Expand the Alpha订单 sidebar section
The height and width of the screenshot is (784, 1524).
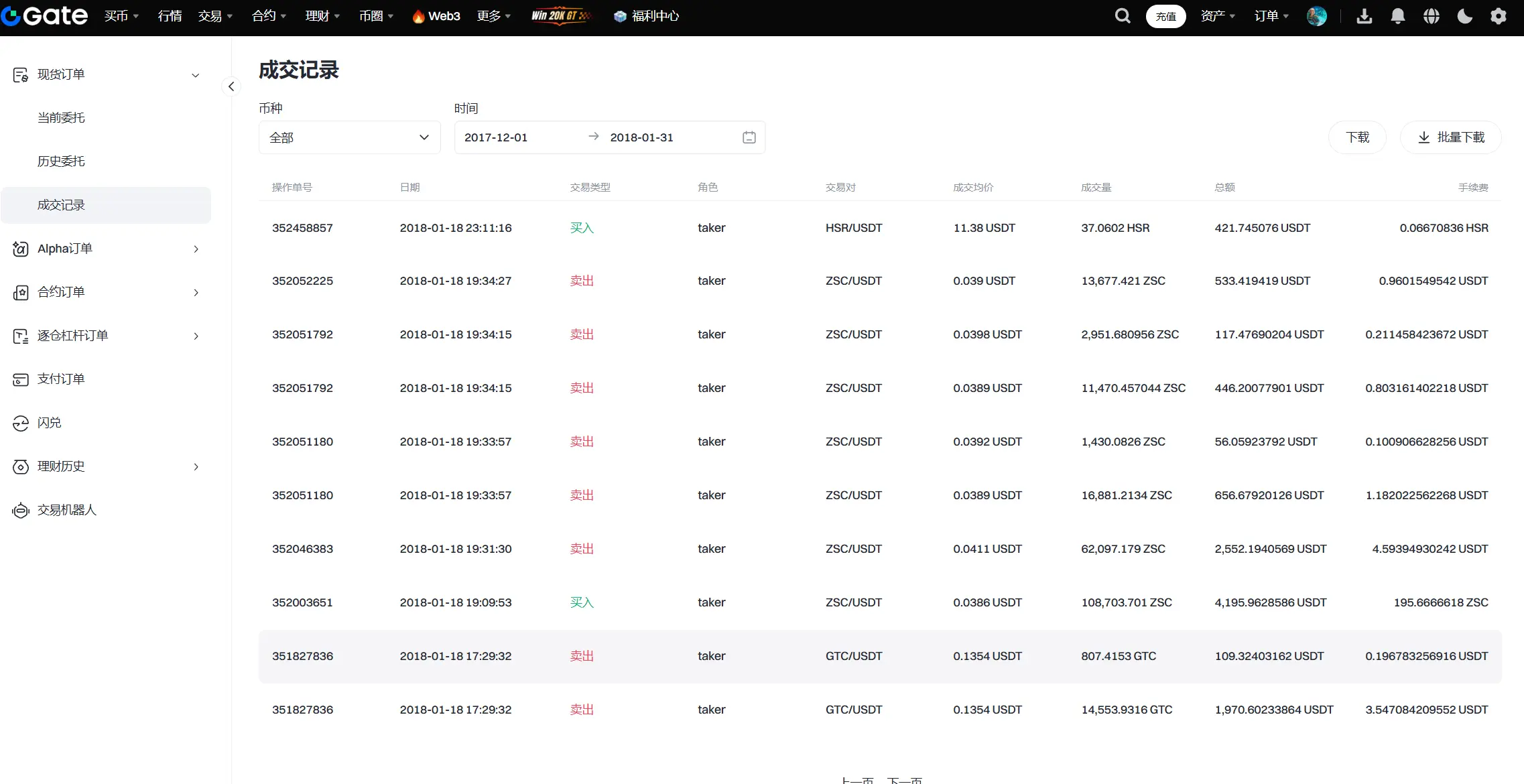pos(106,249)
